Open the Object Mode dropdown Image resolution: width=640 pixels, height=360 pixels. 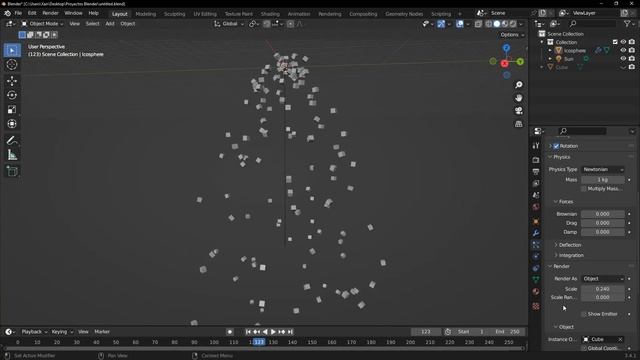(x=42, y=24)
